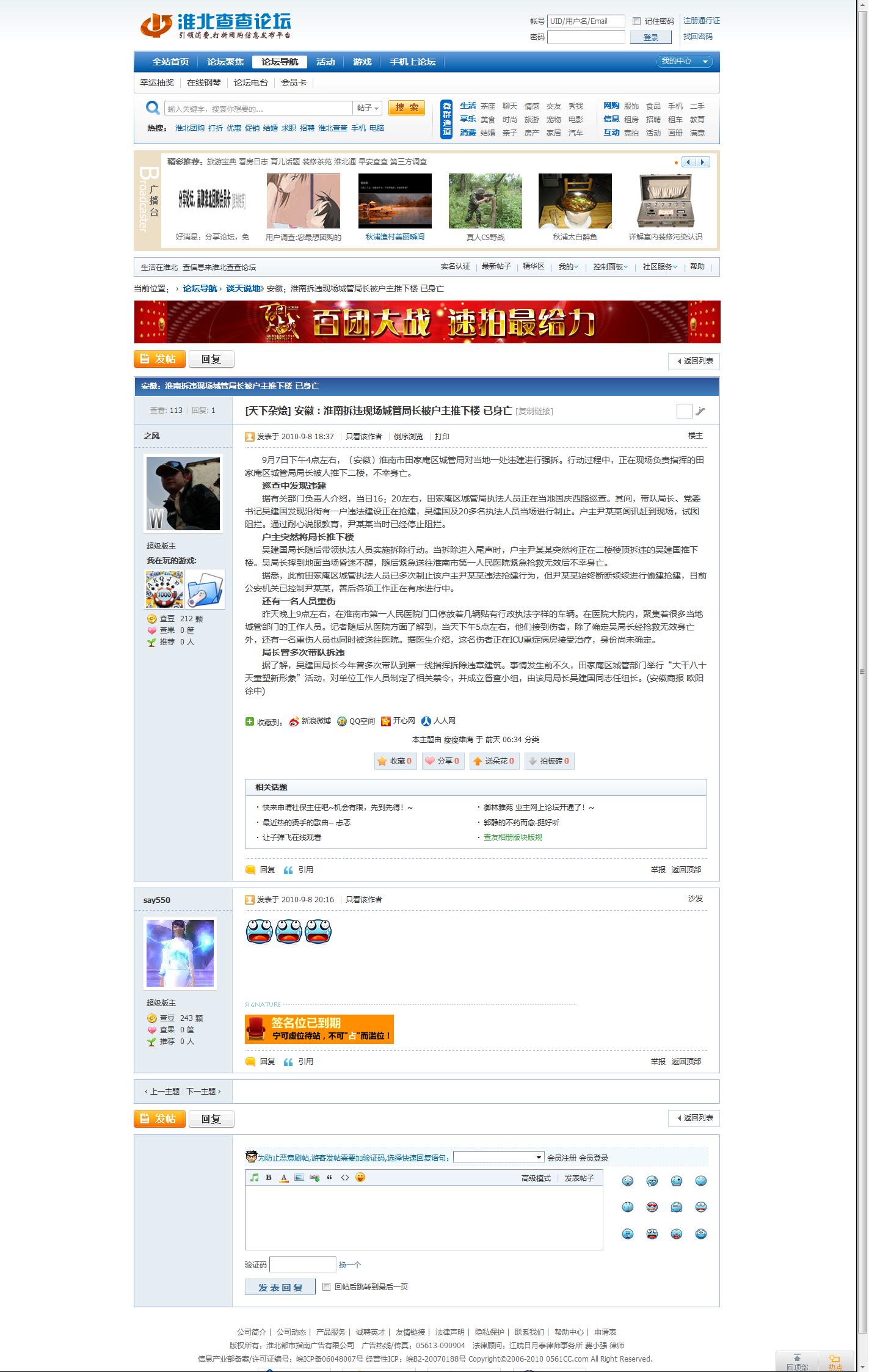The width and height of the screenshot is (869, 1372).
Task: Insert a quote block using the quotation icon
Action: click(330, 1178)
